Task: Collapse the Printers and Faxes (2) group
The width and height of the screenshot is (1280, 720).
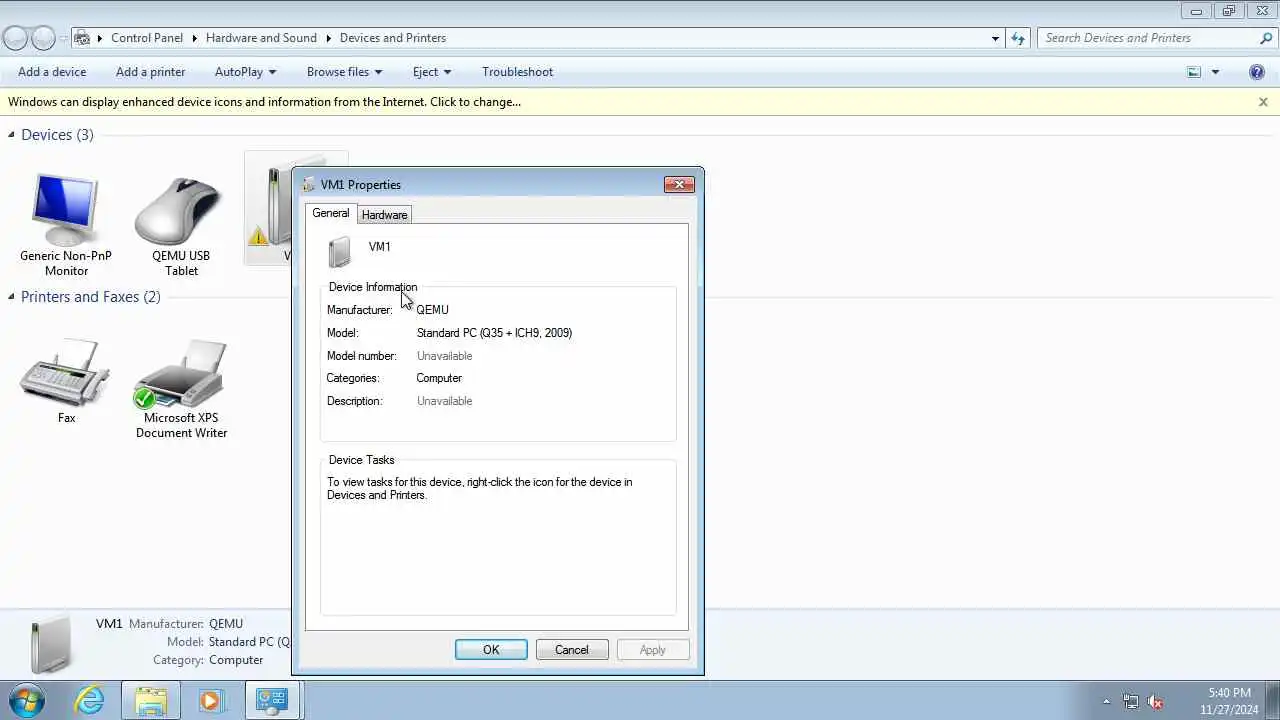Action: (12, 297)
